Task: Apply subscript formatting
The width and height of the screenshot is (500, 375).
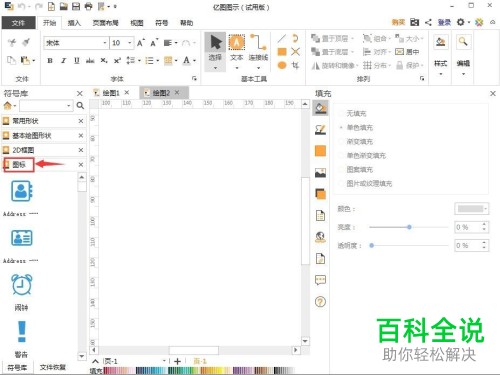Action: pyautogui.click(x=104, y=61)
